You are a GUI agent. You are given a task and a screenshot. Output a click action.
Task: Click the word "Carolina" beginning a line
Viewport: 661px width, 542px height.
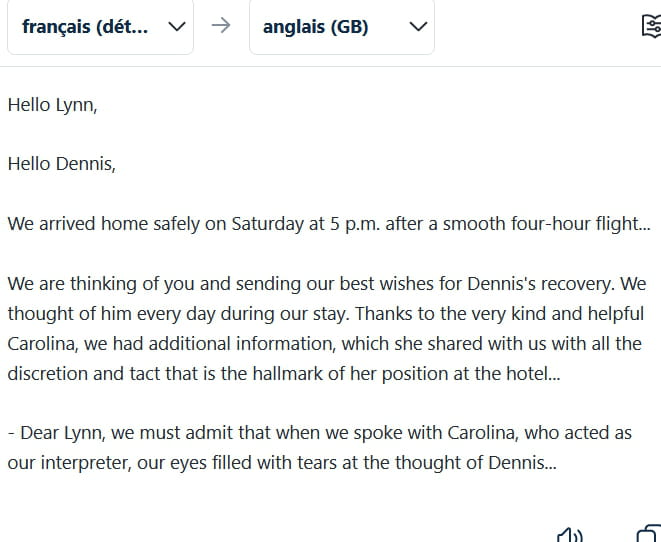coord(42,344)
